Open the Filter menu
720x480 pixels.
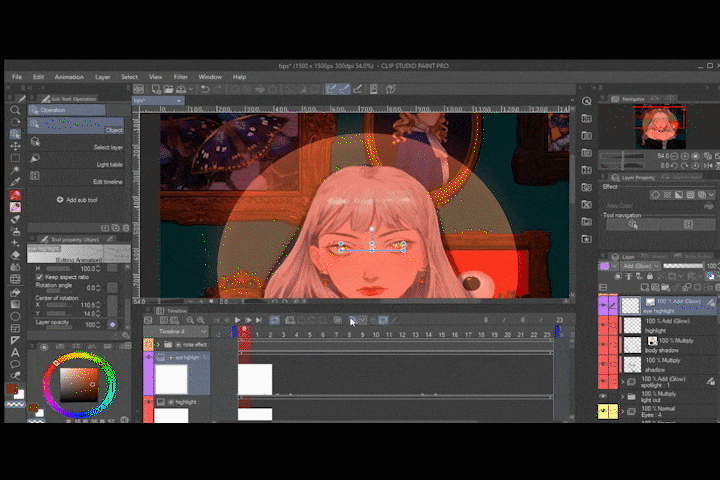tap(180, 77)
